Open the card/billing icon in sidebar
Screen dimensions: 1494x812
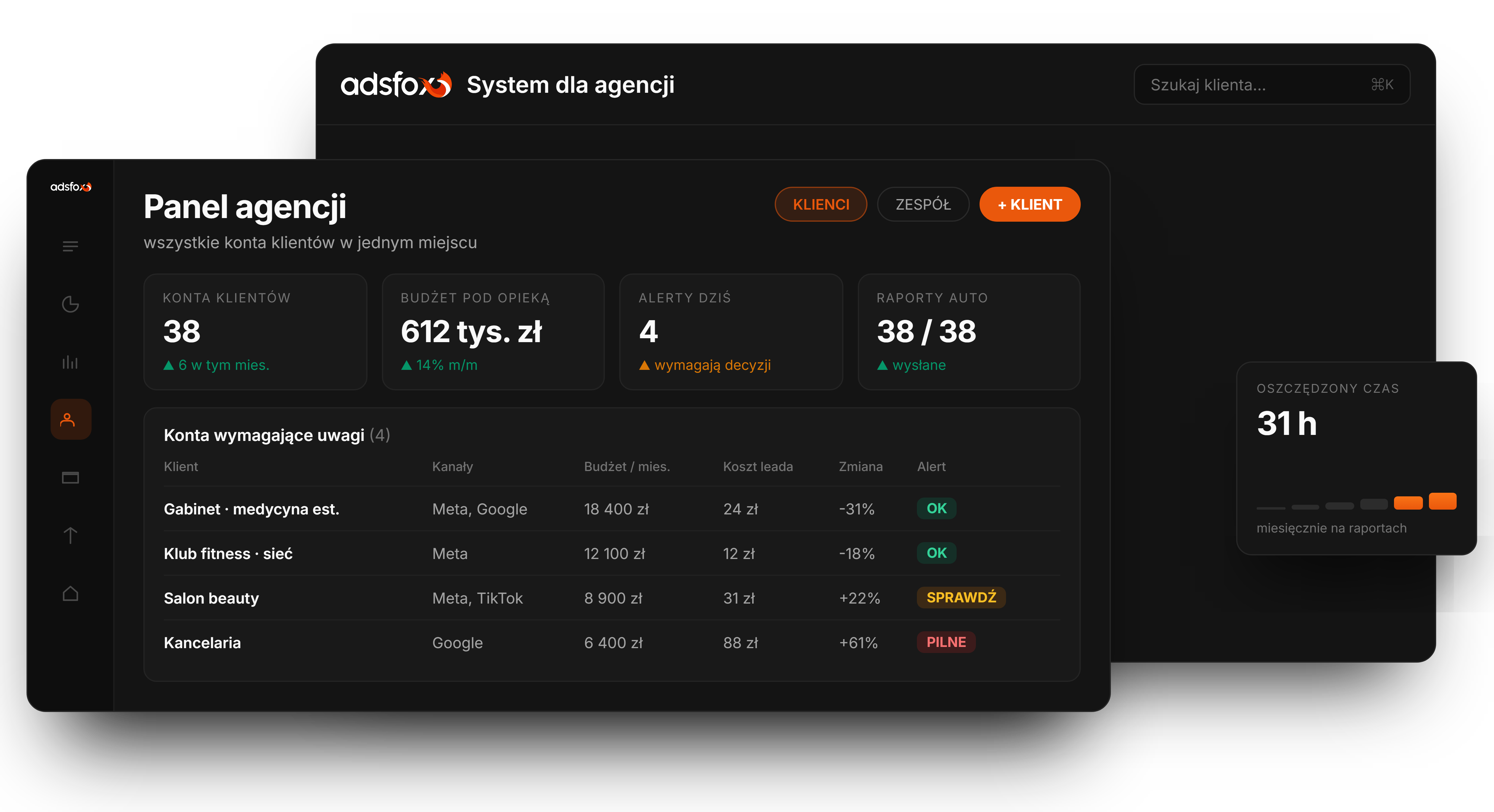pyautogui.click(x=70, y=478)
